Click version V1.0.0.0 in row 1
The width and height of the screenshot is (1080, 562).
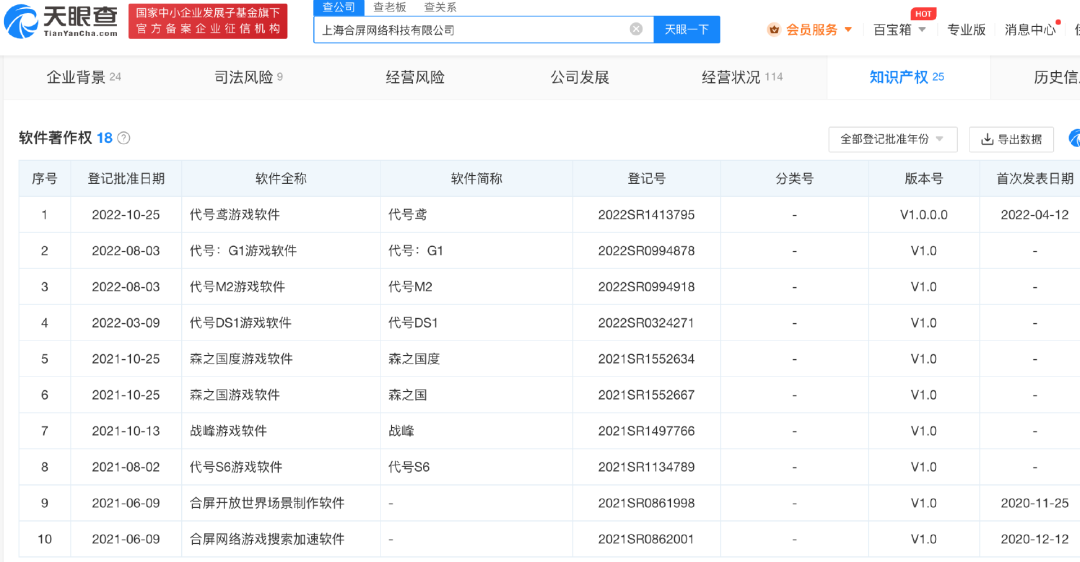[x=924, y=215]
